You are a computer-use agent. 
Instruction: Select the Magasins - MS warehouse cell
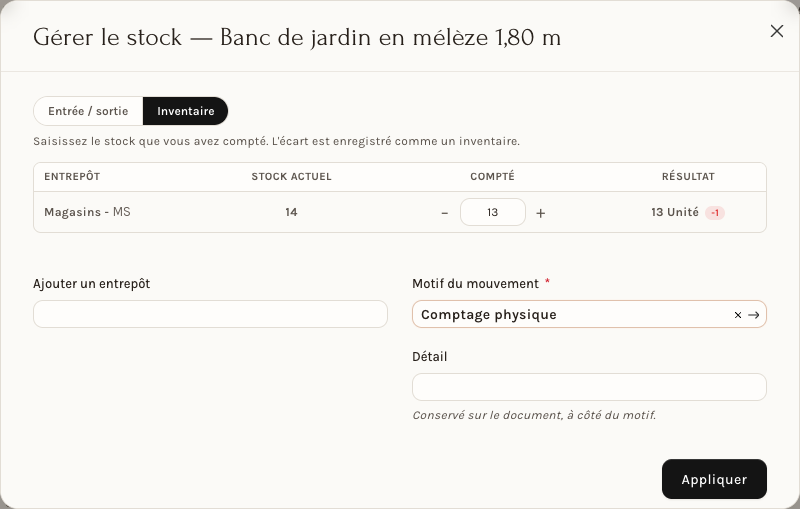pyautogui.click(x=87, y=212)
